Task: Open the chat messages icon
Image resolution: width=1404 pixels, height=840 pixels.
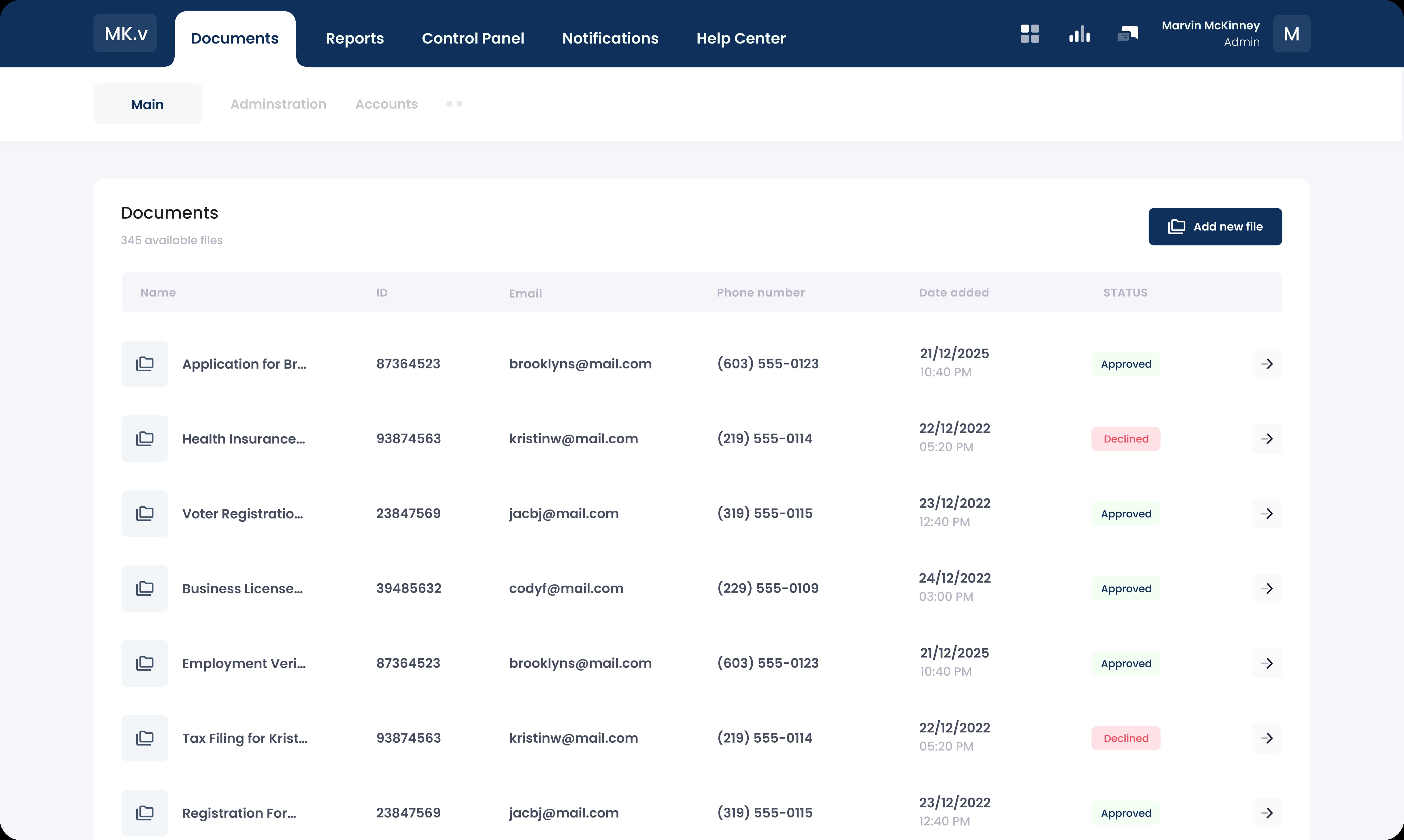Action: (x=1127, y=34)
